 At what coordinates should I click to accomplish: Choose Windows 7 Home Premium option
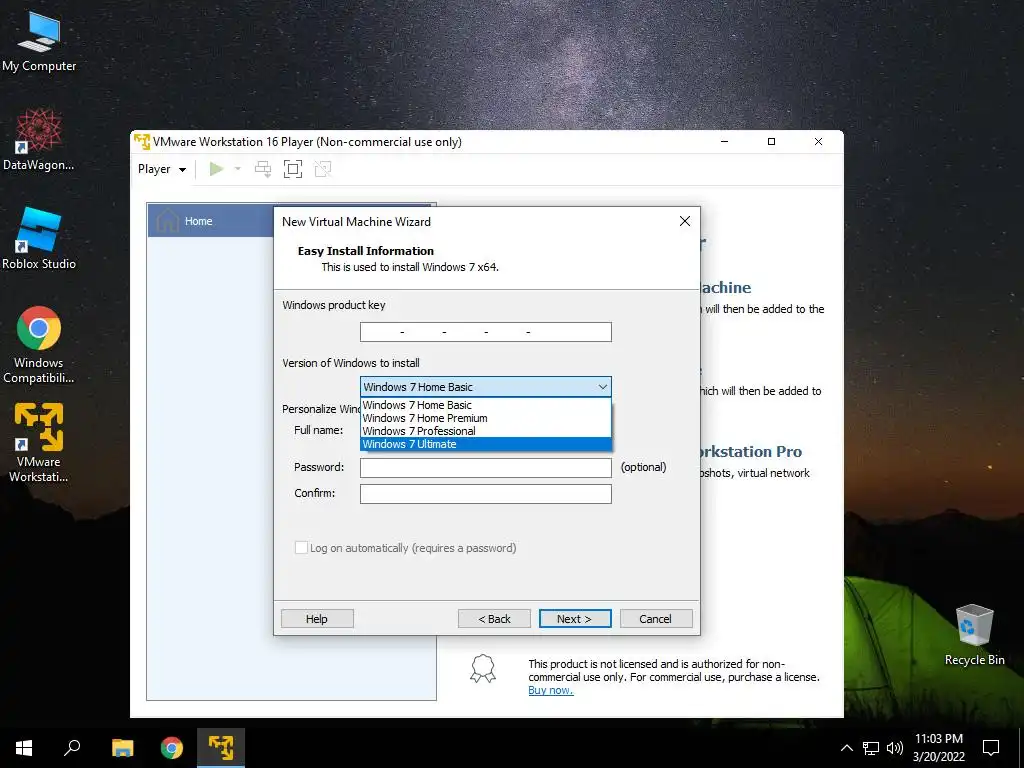[x=485, y=418]
